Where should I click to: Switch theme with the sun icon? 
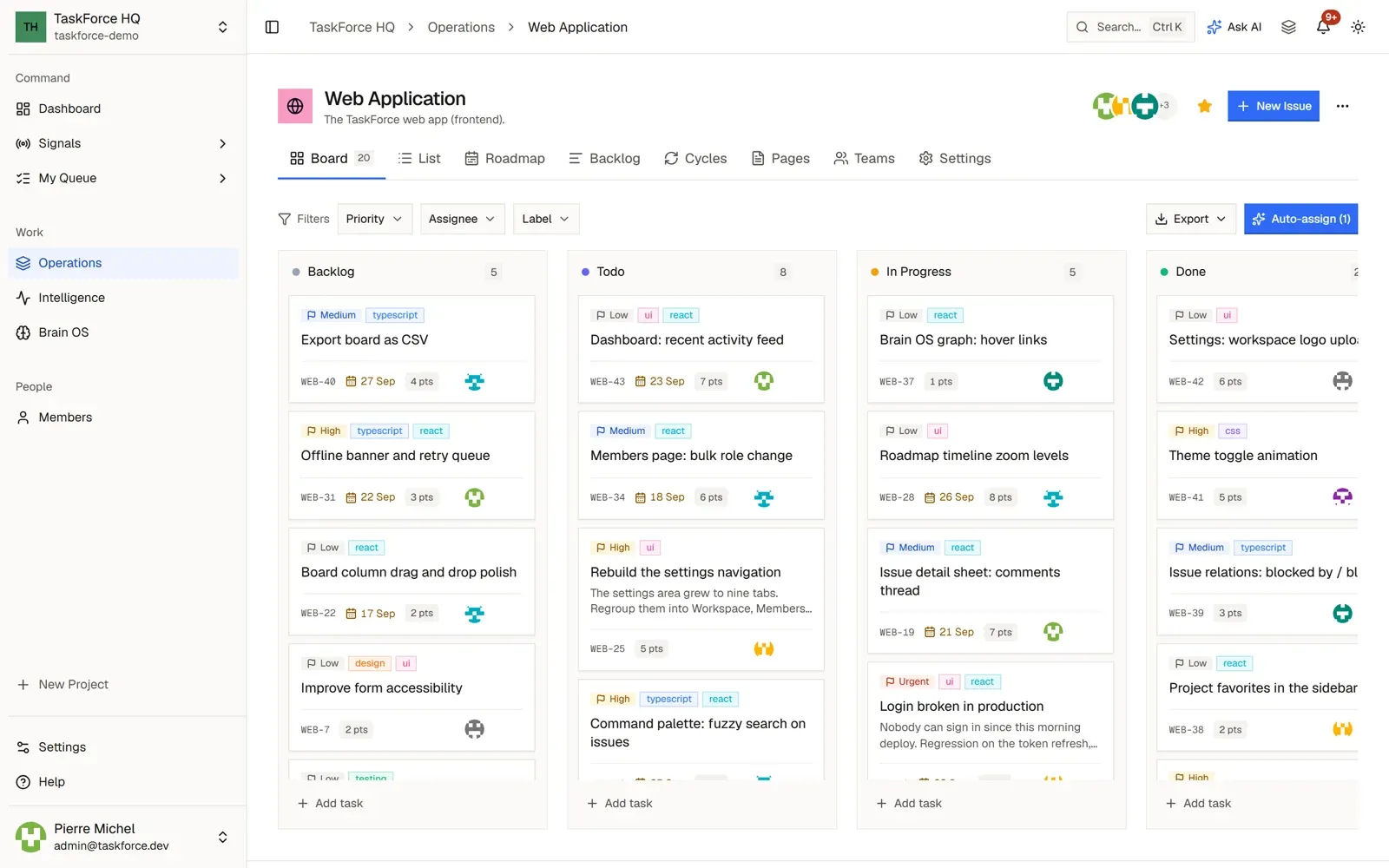[x=1358, y=27]
